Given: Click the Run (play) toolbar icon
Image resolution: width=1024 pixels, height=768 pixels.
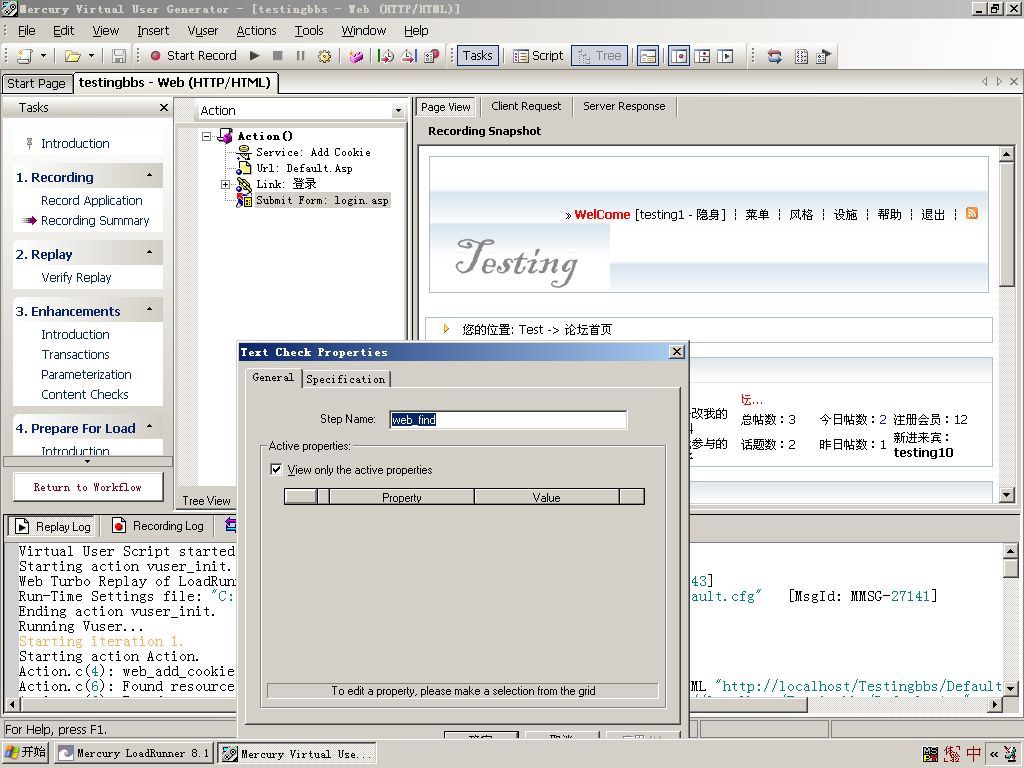Looking at the screenshot, I should (255, 56).
